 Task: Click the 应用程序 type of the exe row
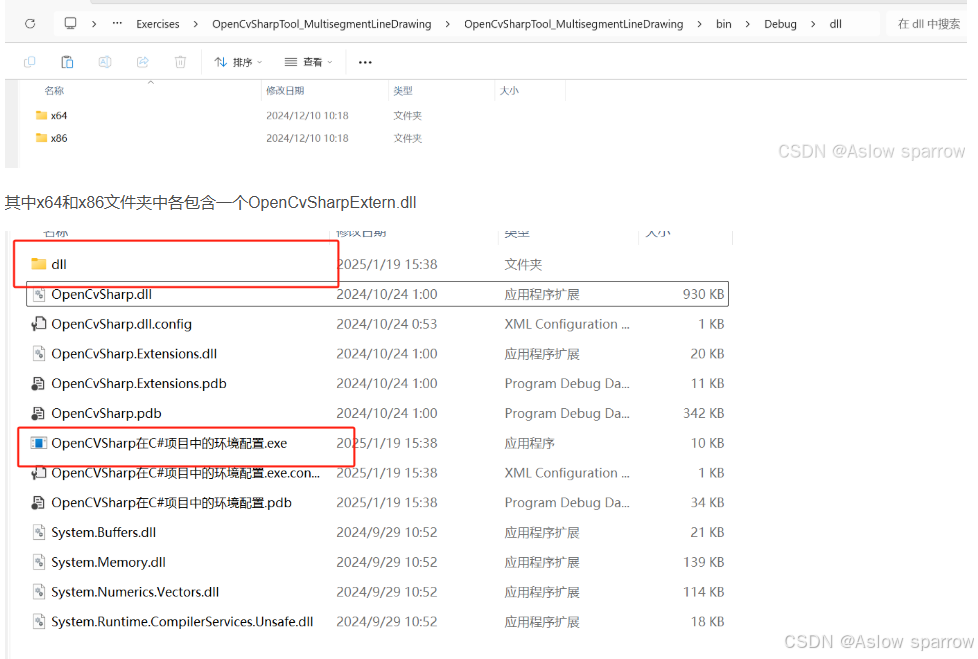coord(530,443)
